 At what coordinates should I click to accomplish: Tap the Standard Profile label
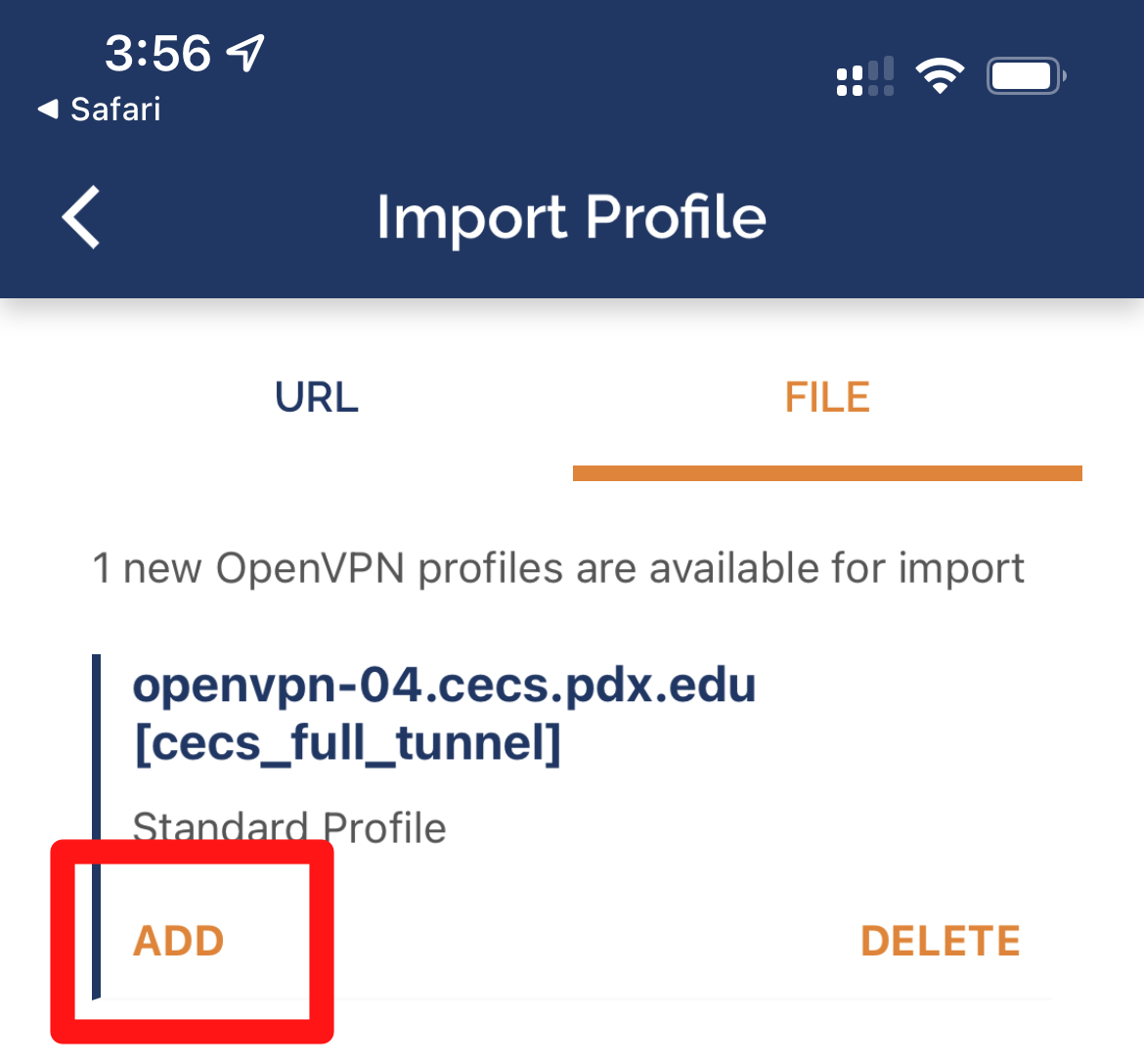[x=288, y=826]
